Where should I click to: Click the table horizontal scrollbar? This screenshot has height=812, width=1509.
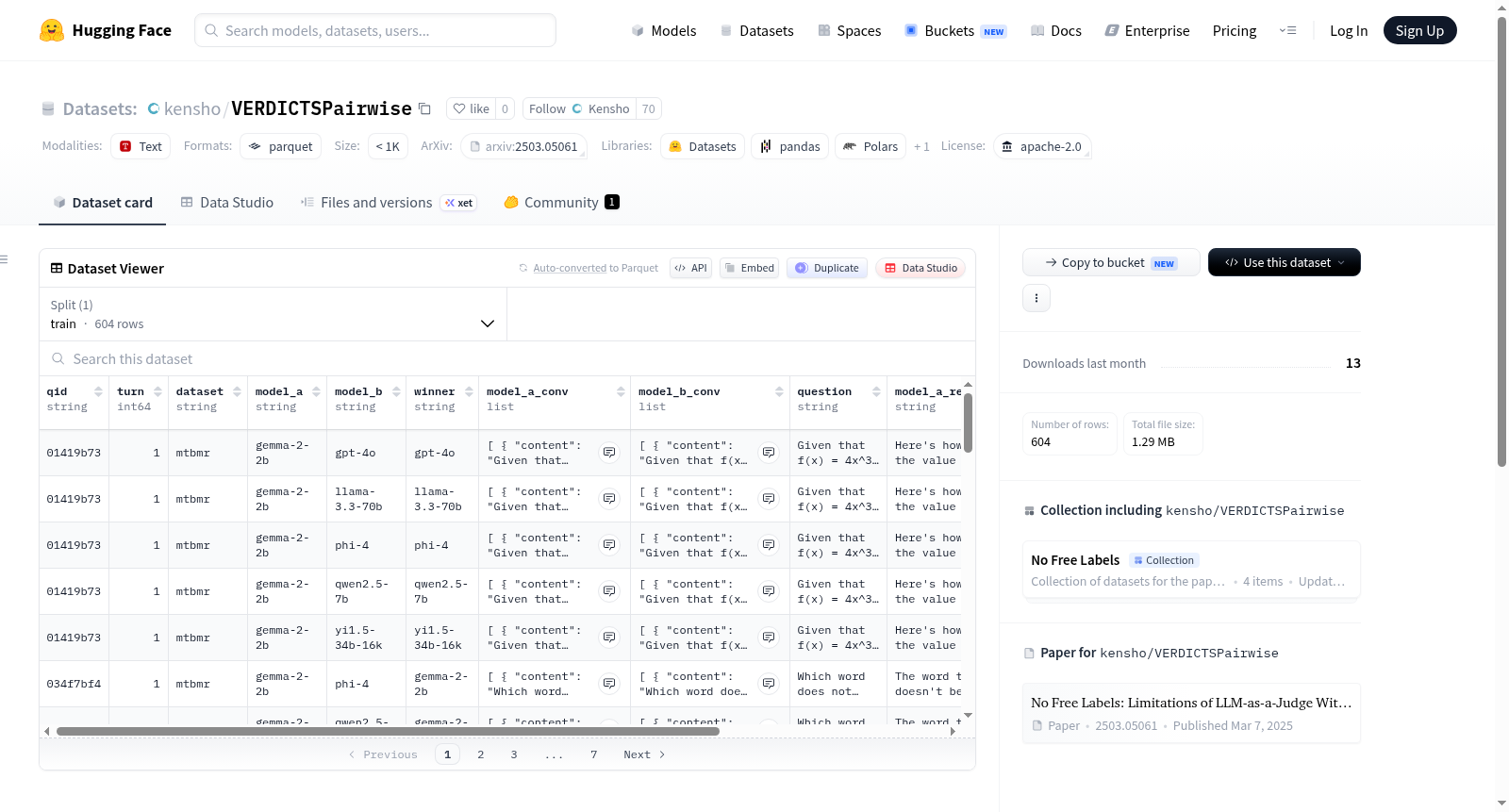pyautogui.click(x=388, y=731)
